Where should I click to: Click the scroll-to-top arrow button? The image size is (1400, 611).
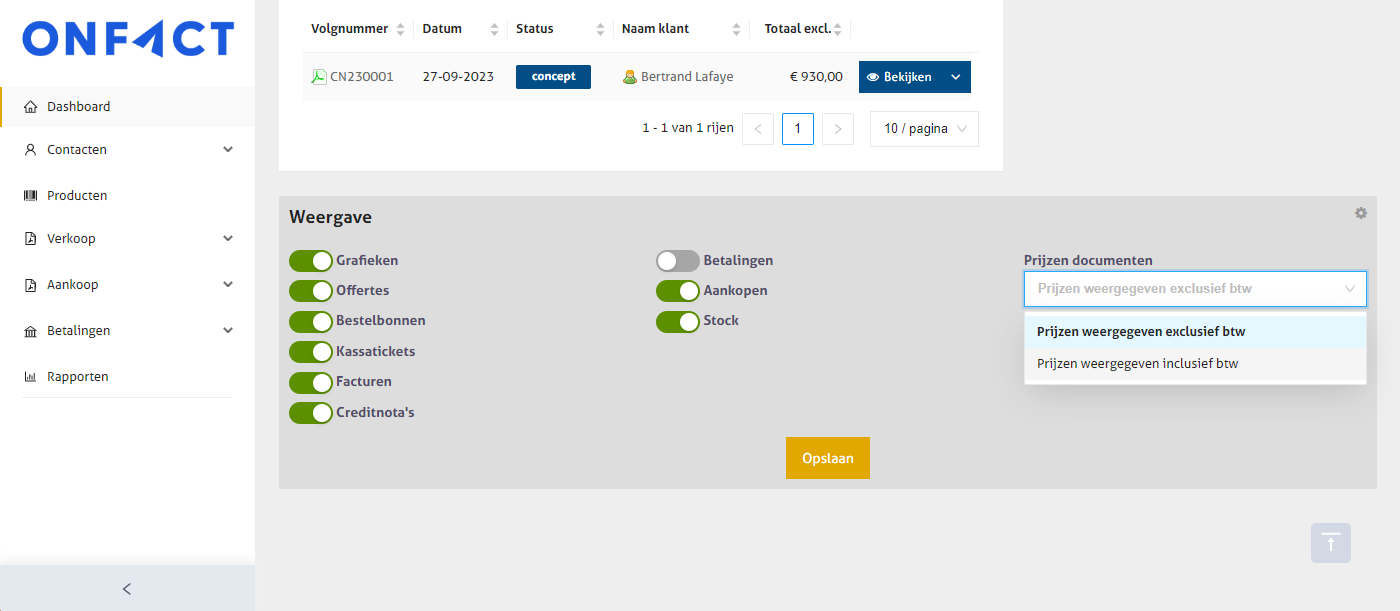point(1330,543)
